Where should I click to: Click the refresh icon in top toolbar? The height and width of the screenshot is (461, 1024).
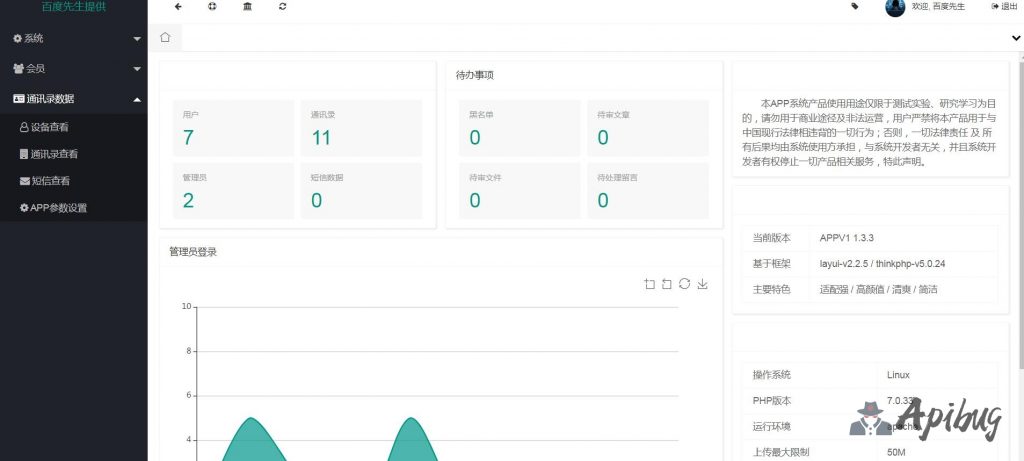(x=283, y=6)
